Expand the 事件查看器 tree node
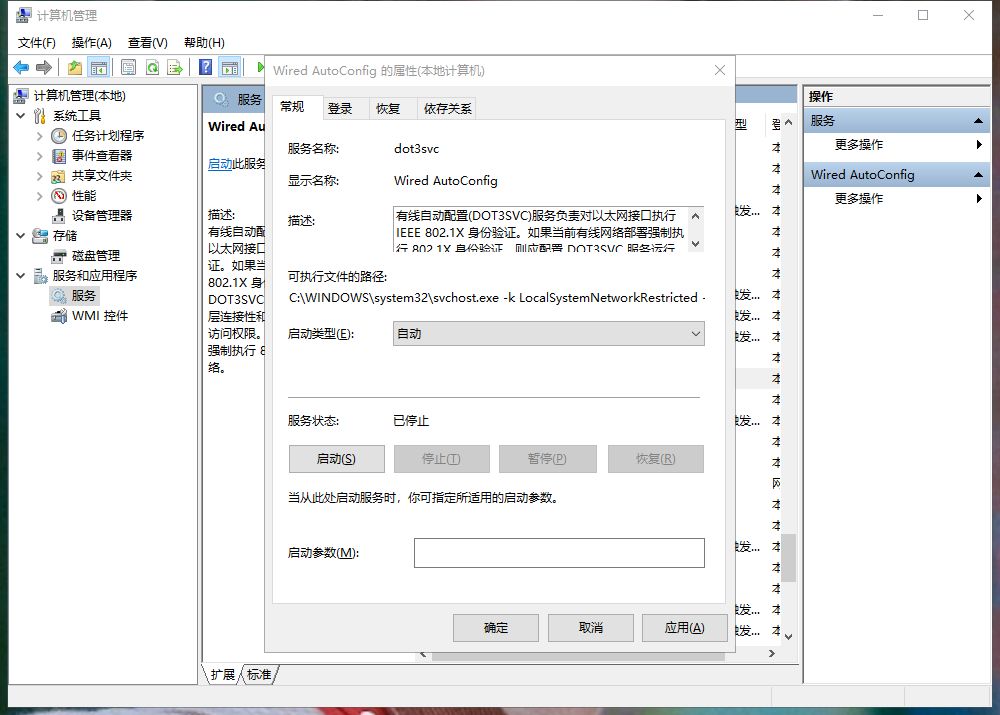This screenshot has height=715, width=1000. click(x=39, y=156)
